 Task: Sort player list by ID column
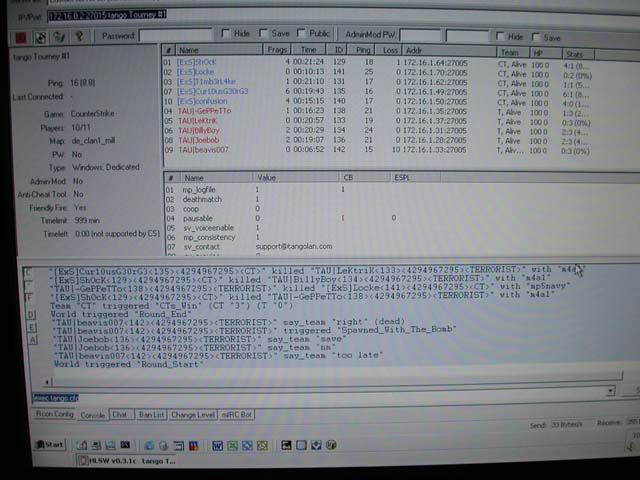(x=337, y=50)
